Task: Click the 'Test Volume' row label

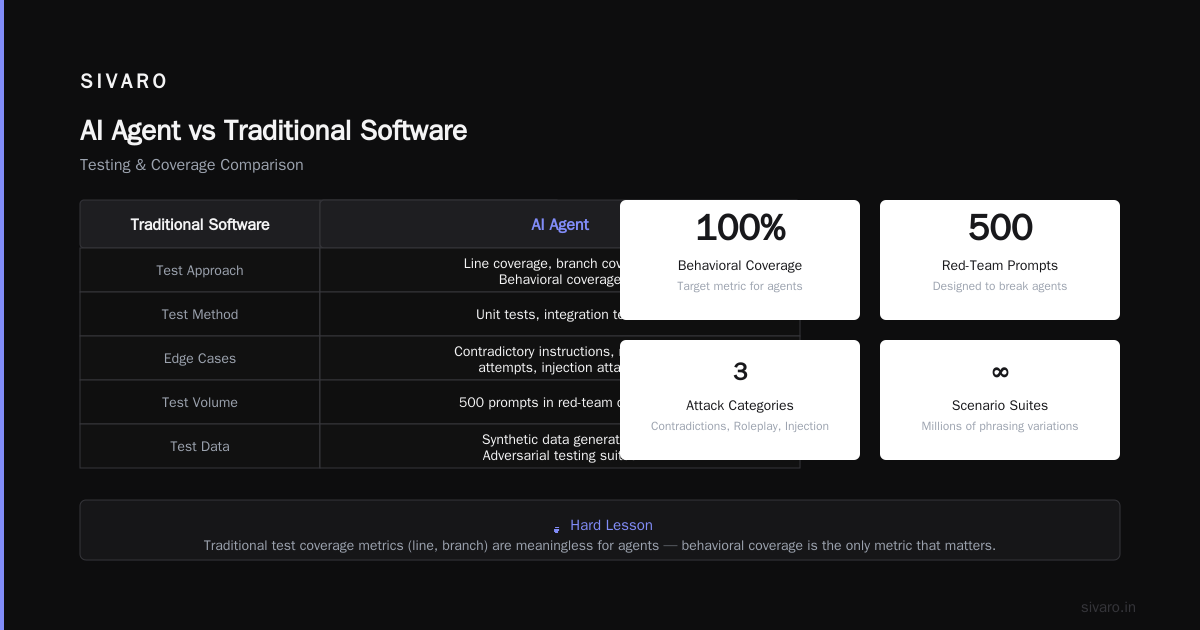Action: [200, 402]
